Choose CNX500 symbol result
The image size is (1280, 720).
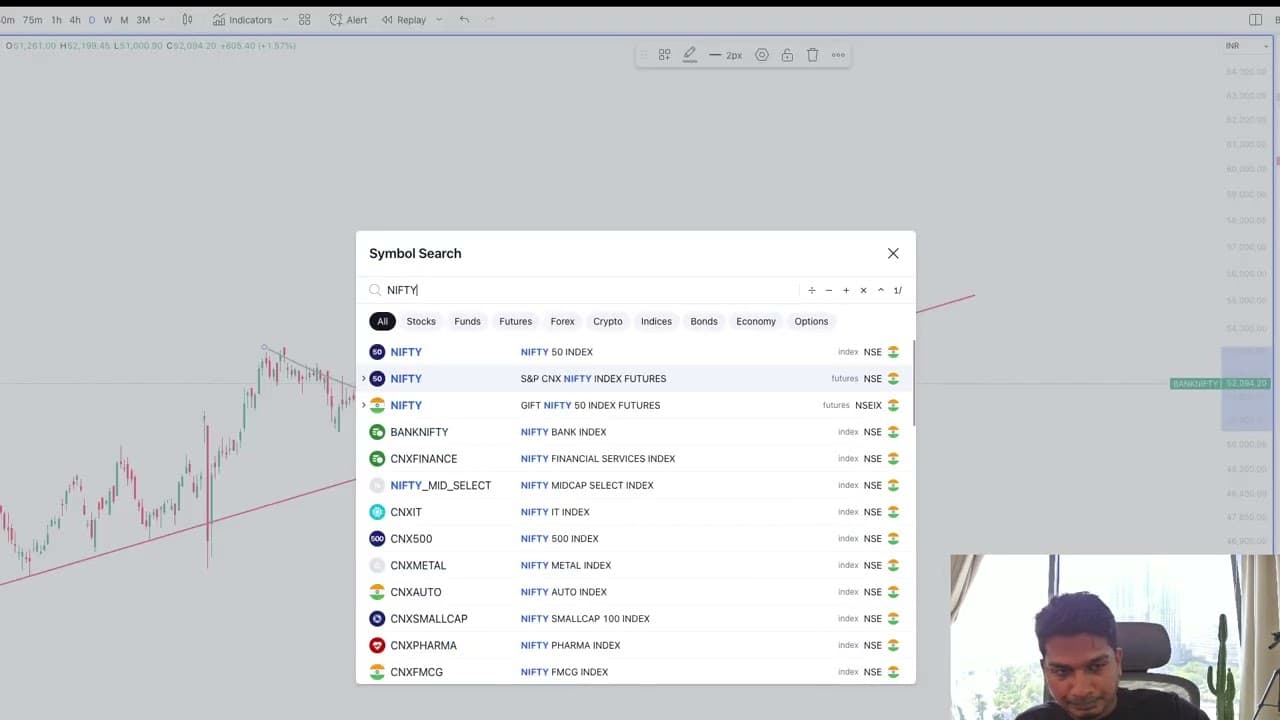click(x=635, y=539)
